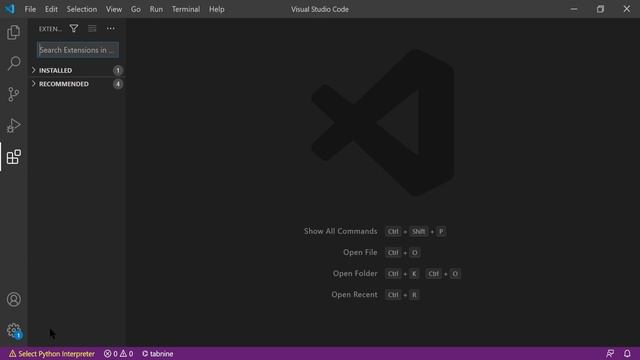Image resolution: width=640 pixels, height=360 pixels.
Task: Click the INSTALLED count badge
Action: [118, 70]
